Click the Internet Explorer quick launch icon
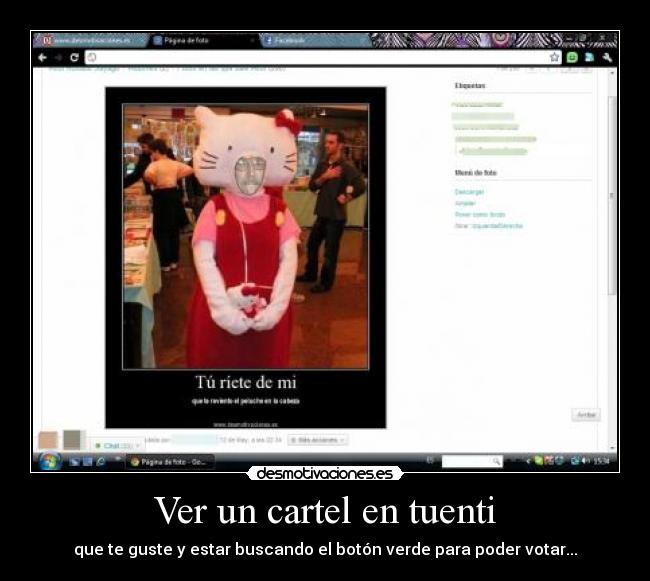Viewport: 650px width, 581px height. [100, 462]
